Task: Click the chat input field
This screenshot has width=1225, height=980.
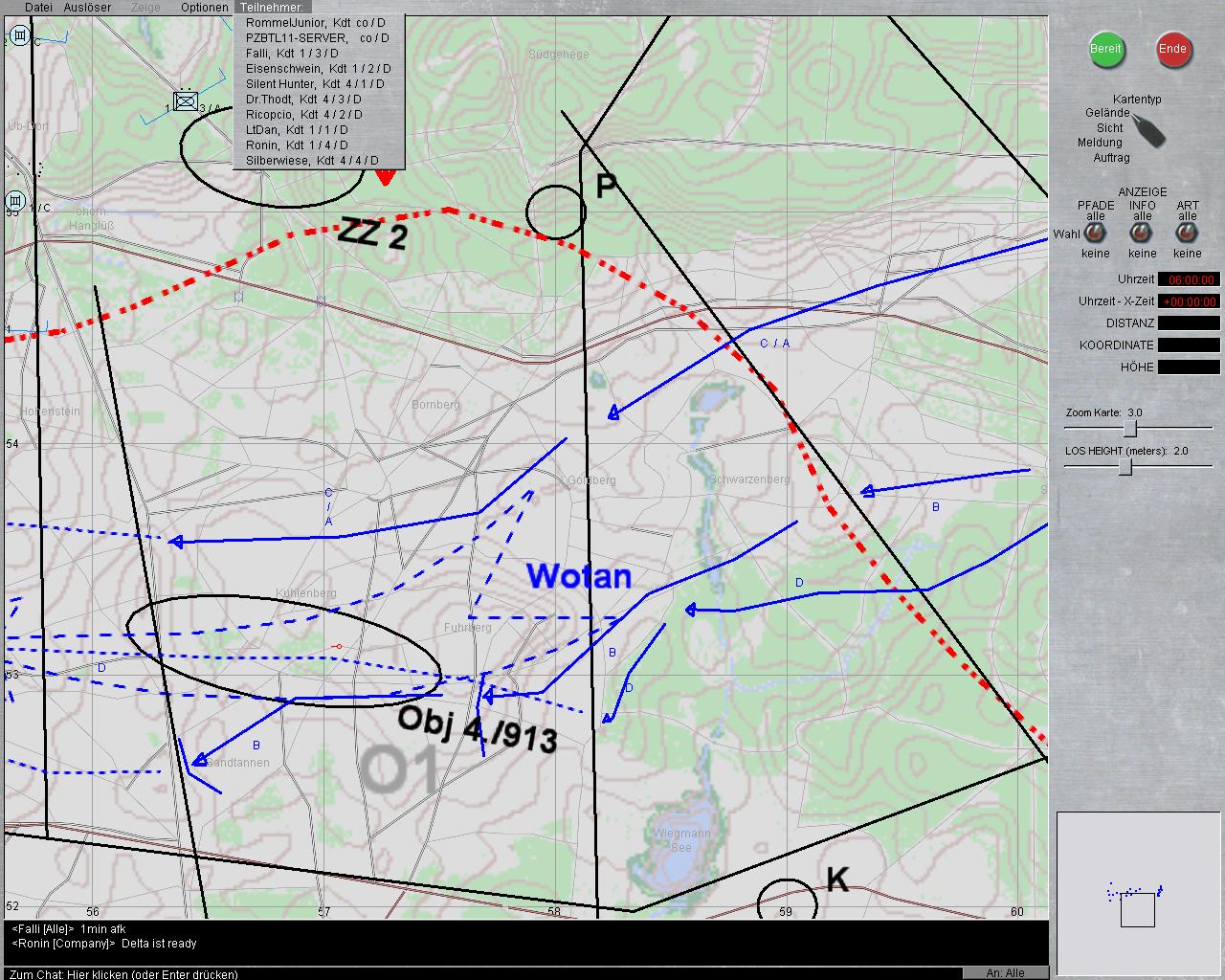Action: coord(479,972)
